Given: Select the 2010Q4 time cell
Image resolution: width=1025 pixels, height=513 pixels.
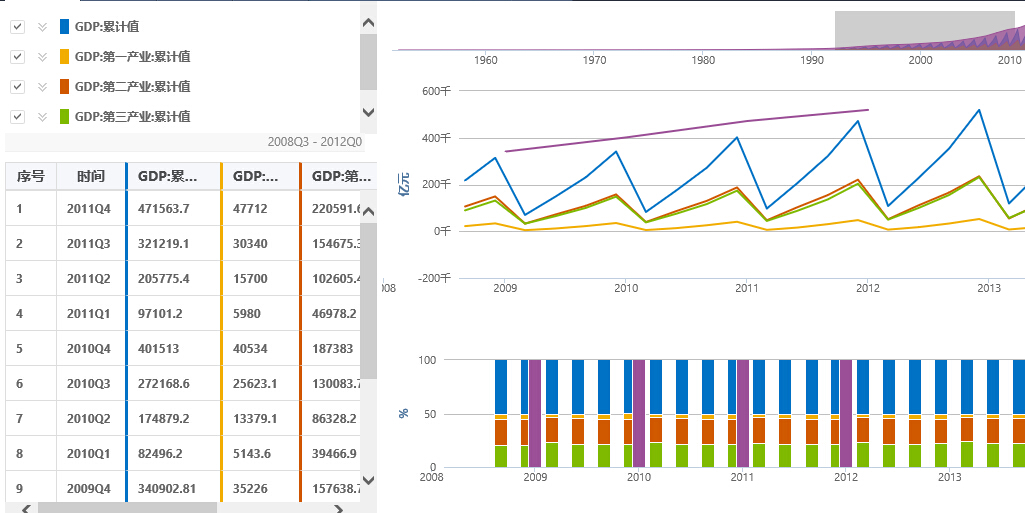Looking at the screenshot, I should pos(90,348).
